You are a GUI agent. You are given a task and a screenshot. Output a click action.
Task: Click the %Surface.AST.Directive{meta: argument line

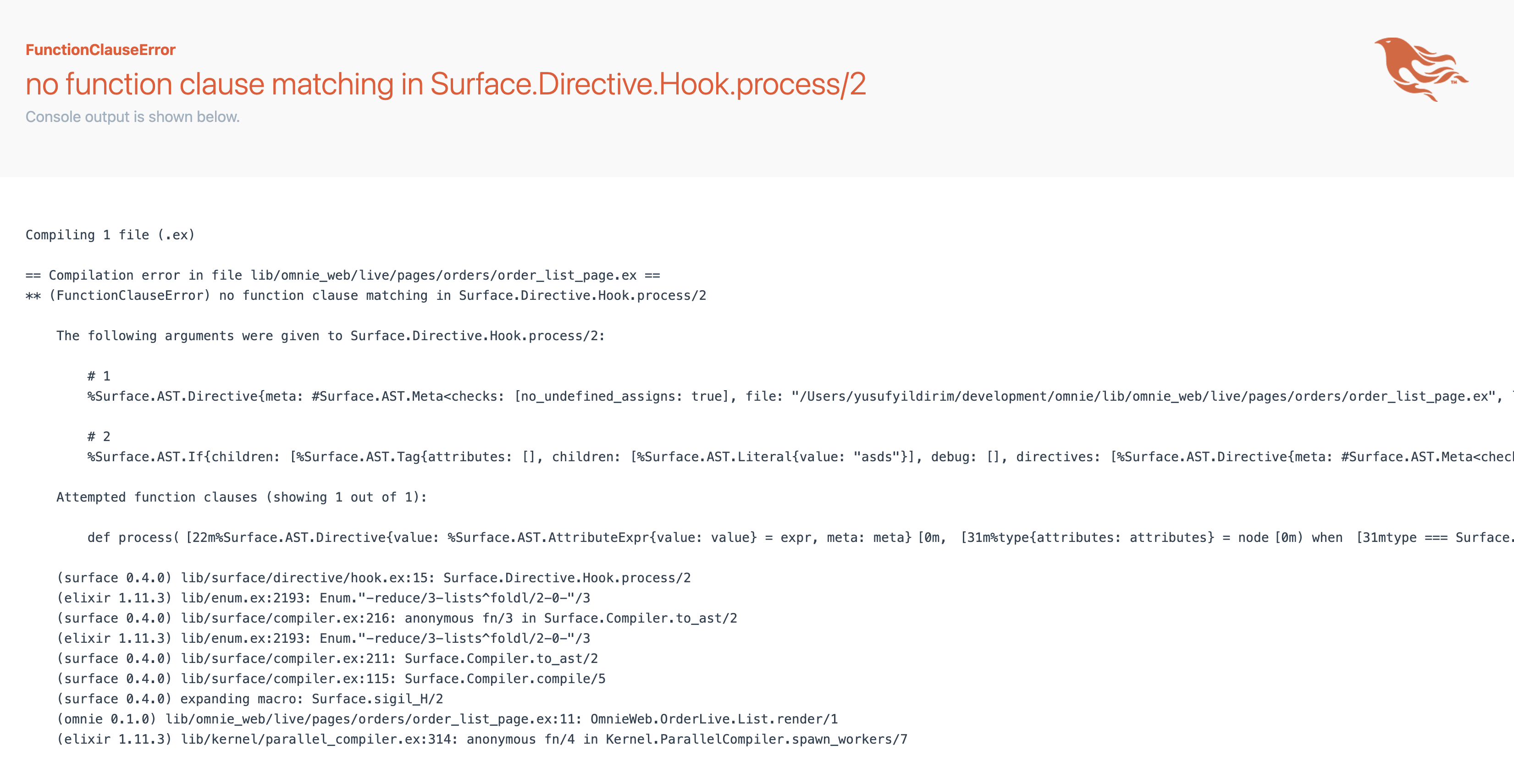tap(801, 397)
